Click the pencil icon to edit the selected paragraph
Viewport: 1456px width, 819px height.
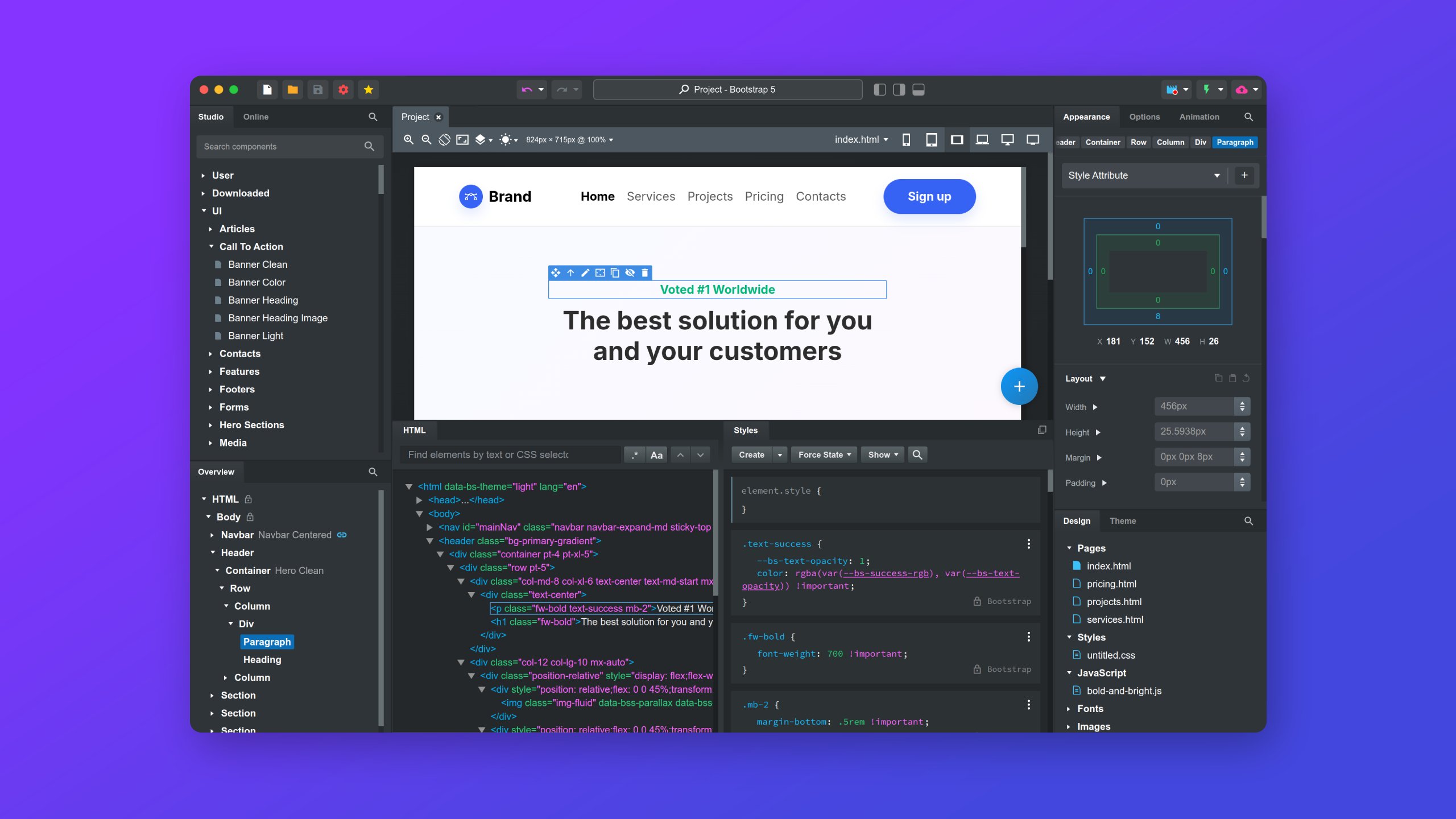[x=585, y=272]
